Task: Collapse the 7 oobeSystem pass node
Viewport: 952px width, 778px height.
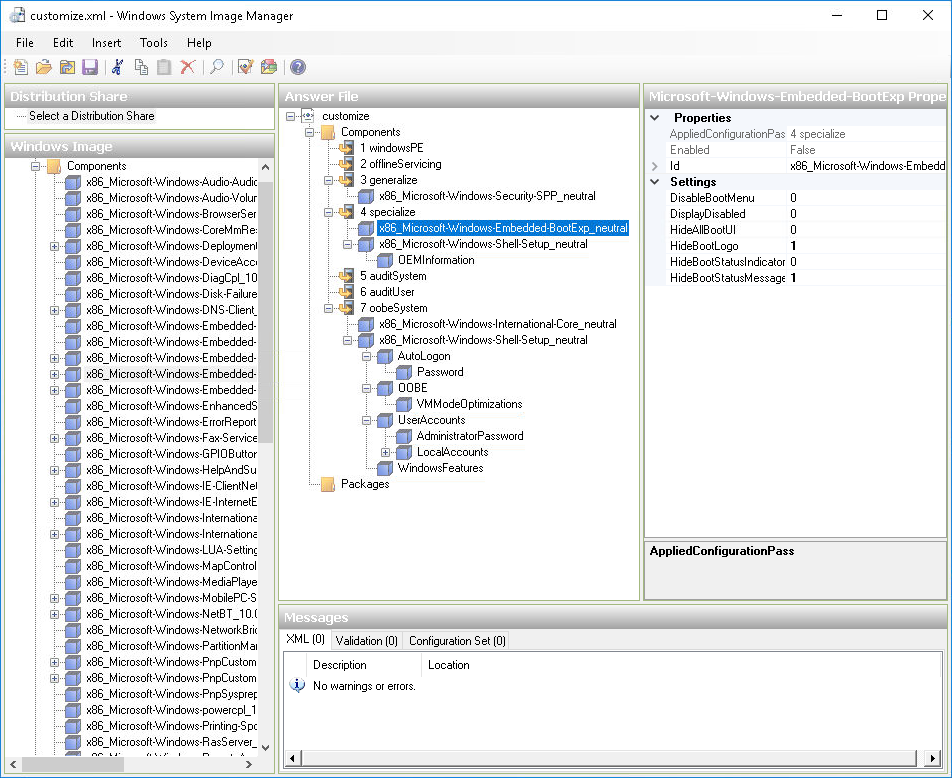Action: point(328,309)
